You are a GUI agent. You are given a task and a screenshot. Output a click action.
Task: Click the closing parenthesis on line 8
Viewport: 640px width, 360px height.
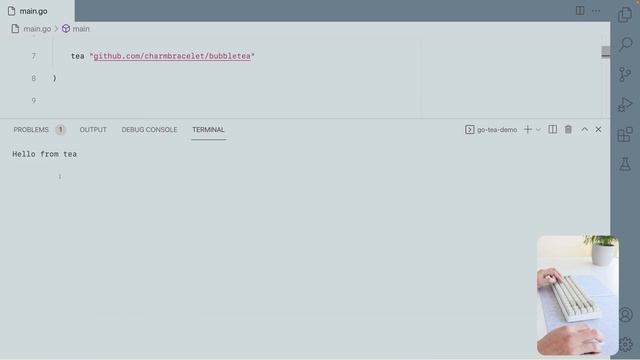pos(54,78)
